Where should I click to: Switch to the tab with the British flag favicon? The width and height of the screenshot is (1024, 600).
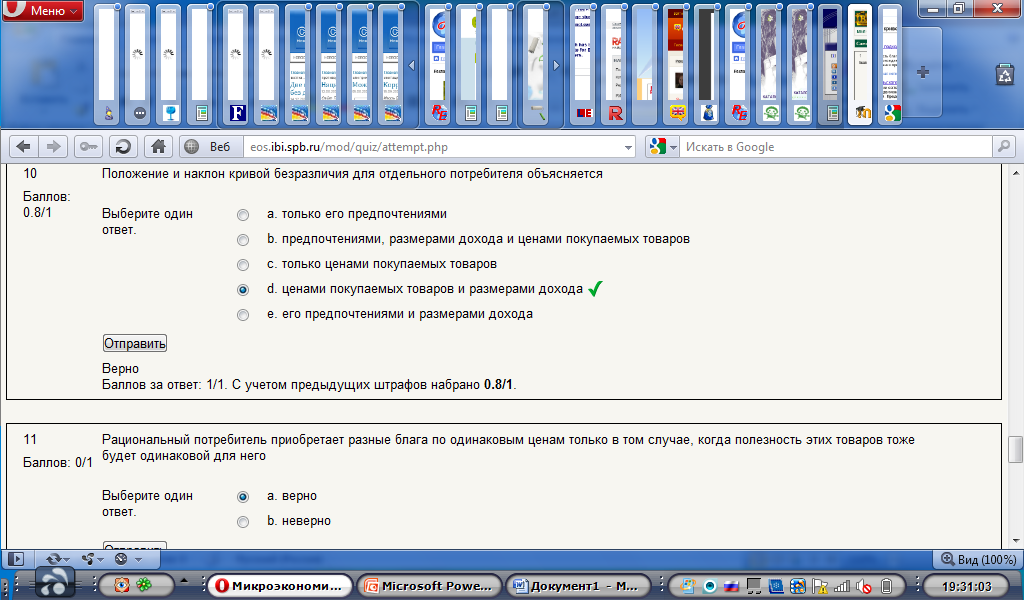click(x=677, y=65)
